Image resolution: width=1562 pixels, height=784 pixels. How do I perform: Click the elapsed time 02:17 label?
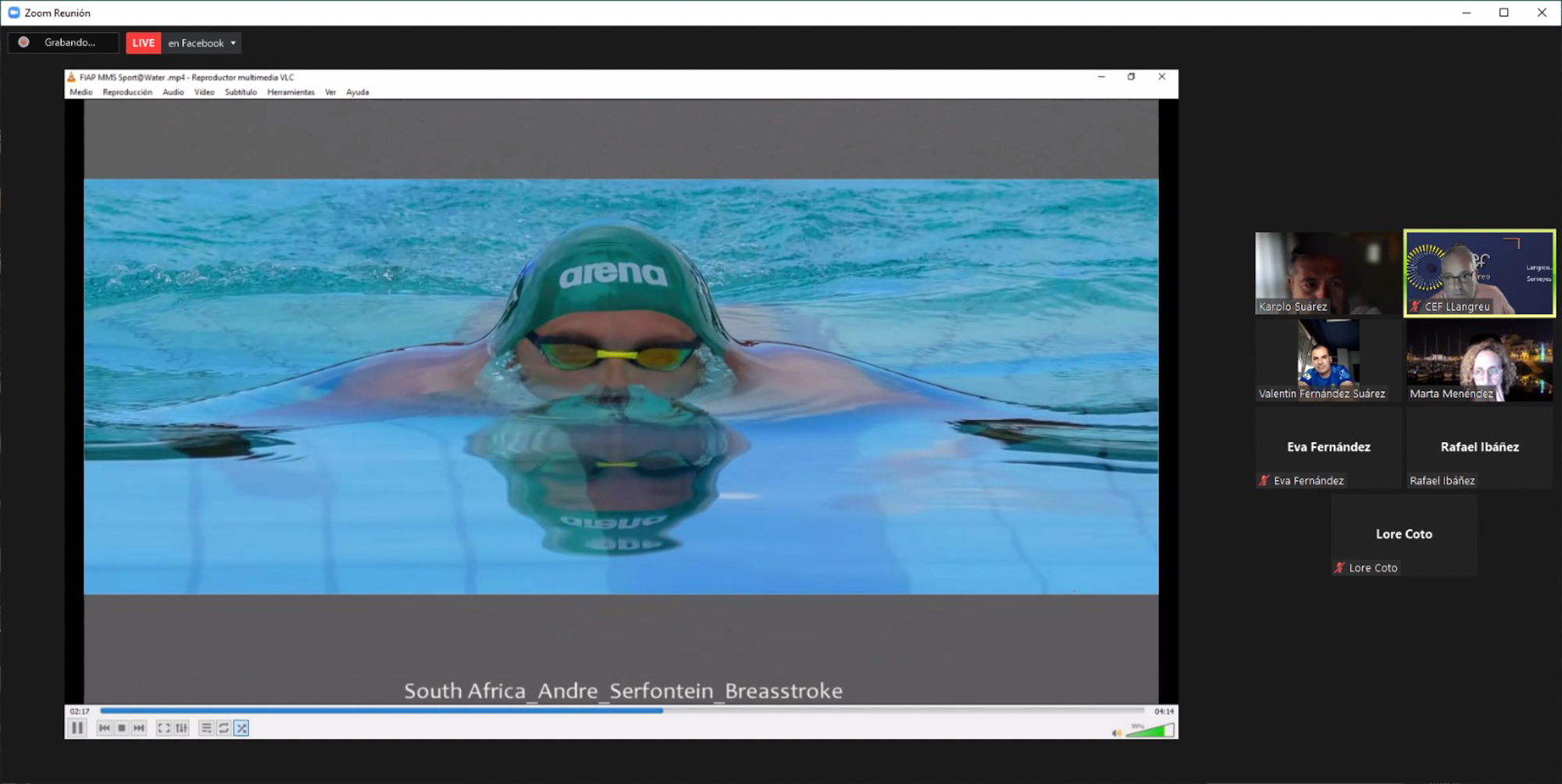(80, 711)
